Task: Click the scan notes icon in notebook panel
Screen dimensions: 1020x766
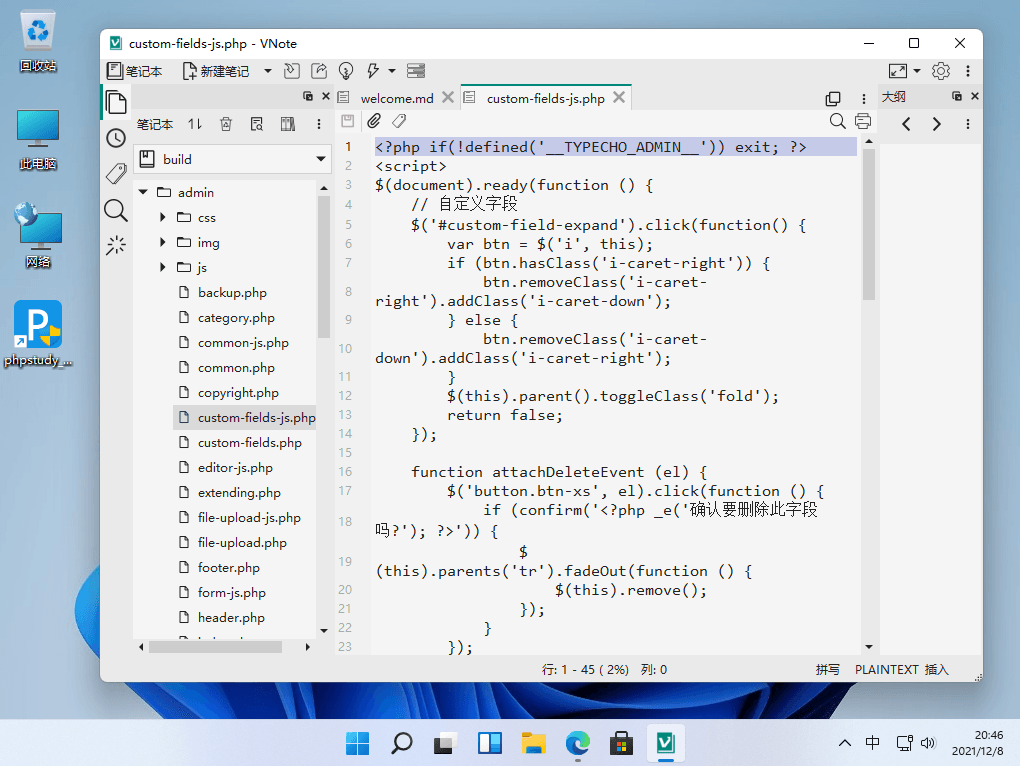Action: point(257,124)
